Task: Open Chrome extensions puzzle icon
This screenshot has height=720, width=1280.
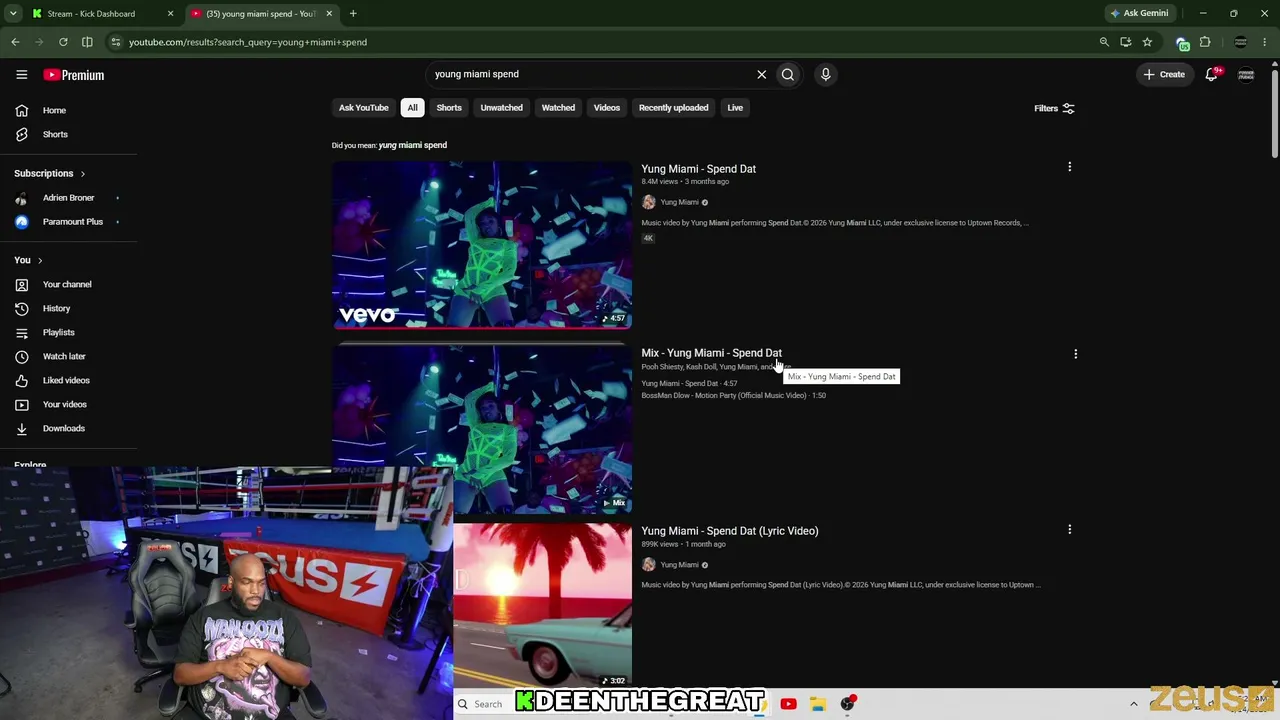Action: pyautogui.click(x=1205, y=42)
